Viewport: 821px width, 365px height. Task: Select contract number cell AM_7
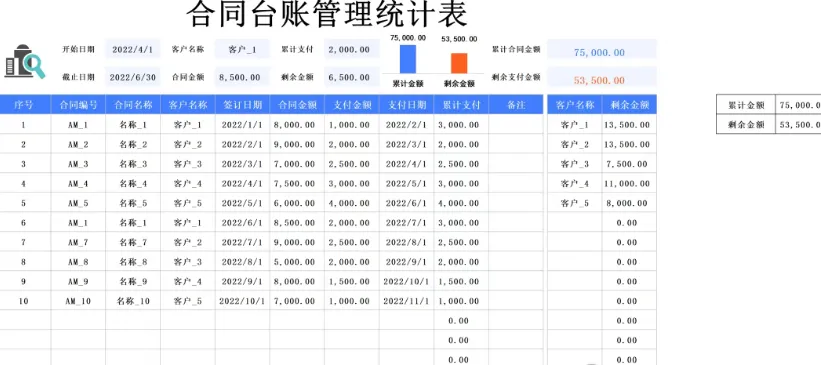pos(78,242)
